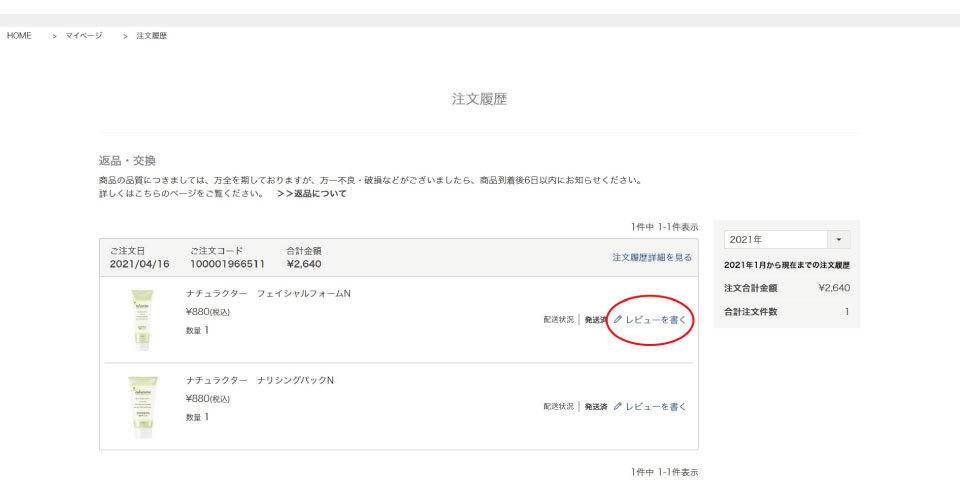The image size is (960, 487).
Task: Open the 2021年 year dropdown
Action: (776, 240)
